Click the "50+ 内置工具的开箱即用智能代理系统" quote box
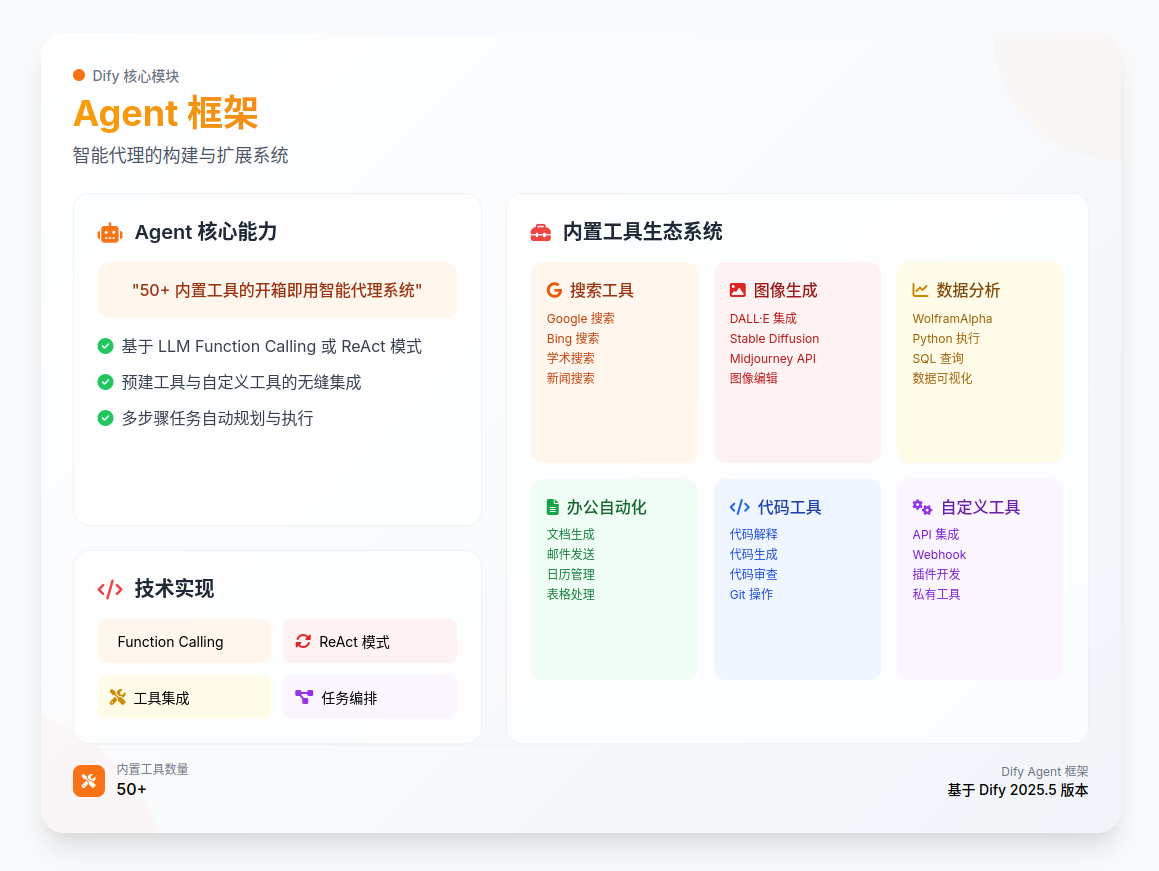Screen dimensions: 1159x871 point(277,290)
